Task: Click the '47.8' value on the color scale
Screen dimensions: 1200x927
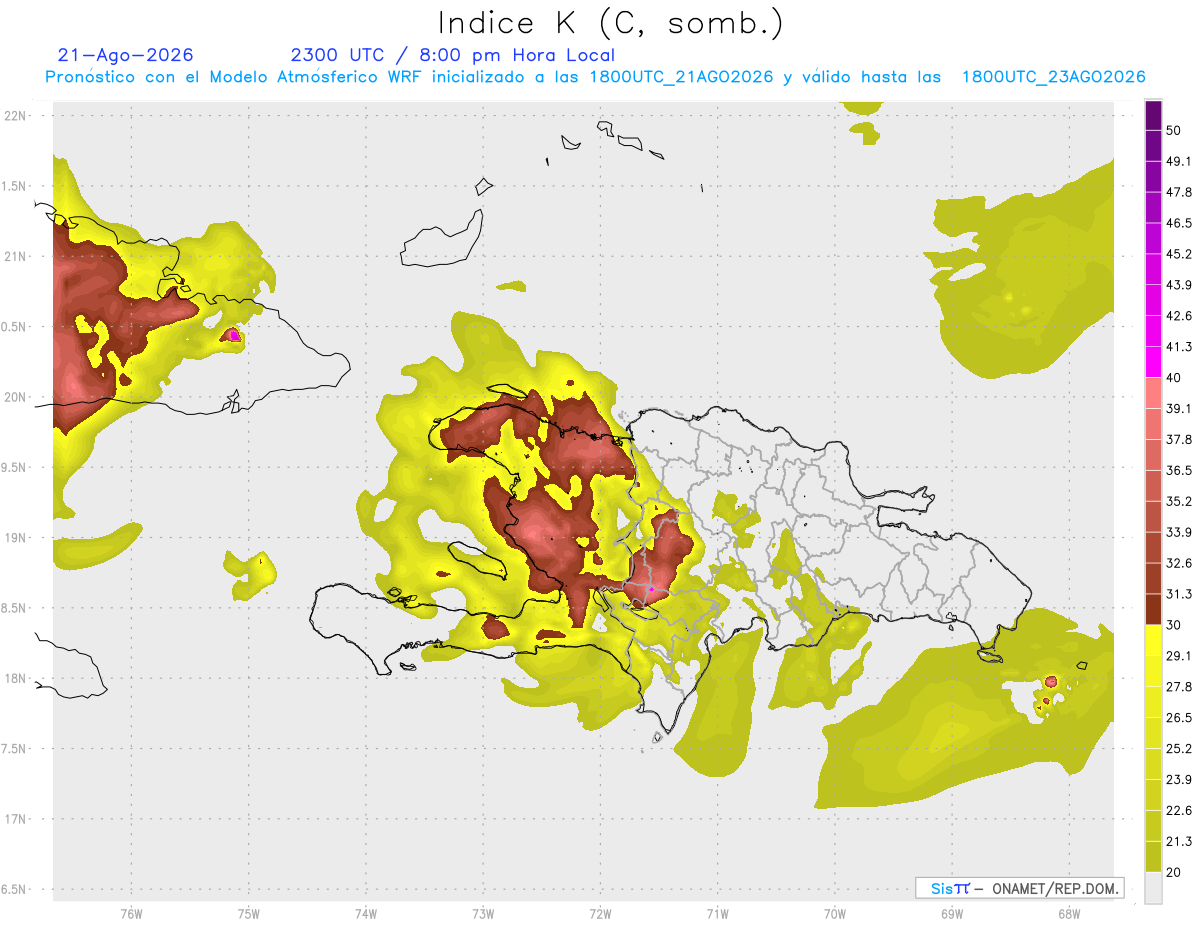Action: coord(1178,192)
